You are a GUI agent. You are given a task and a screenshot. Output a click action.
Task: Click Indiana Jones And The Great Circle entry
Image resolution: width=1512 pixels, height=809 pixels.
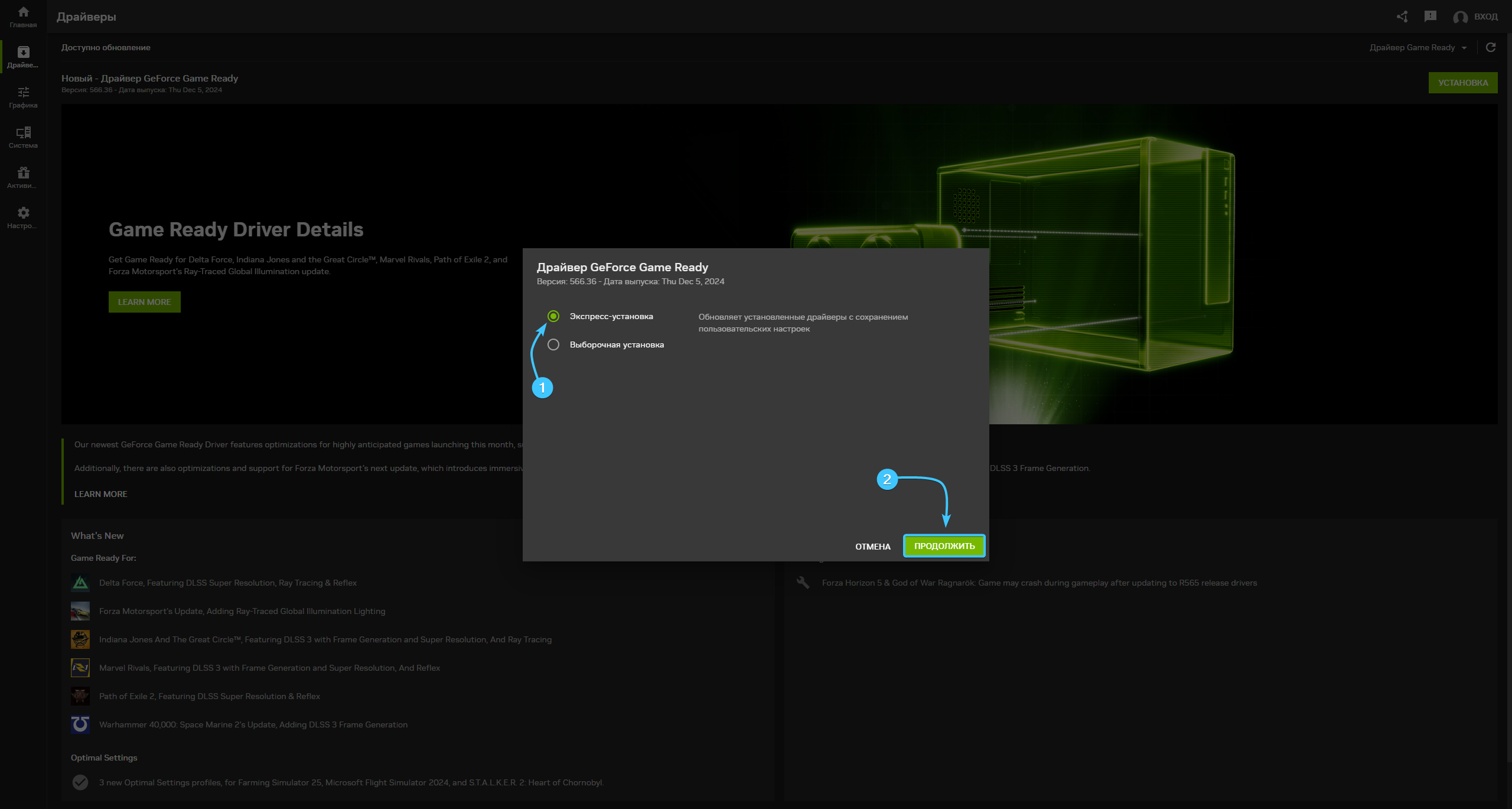coord(325,639)
